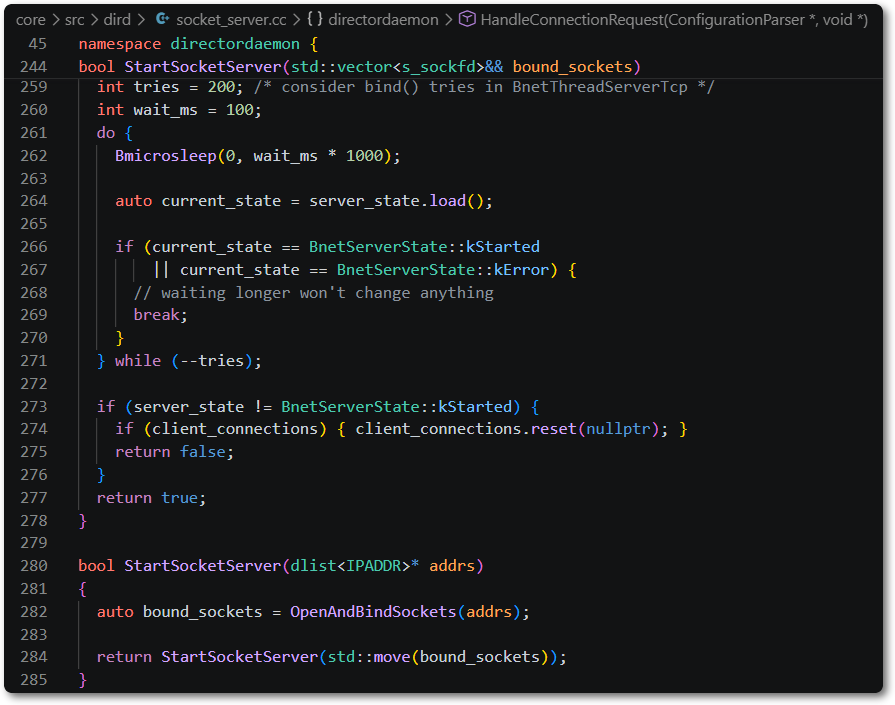Open the HandleConnectionRequest function breadcrumb
The width and height of the screenshot is (895, 705).
(674, 20)
